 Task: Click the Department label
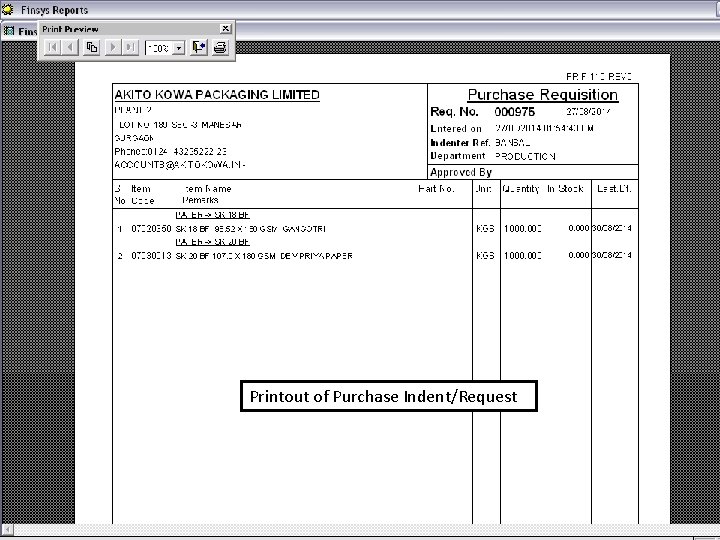tap(457, 156)
